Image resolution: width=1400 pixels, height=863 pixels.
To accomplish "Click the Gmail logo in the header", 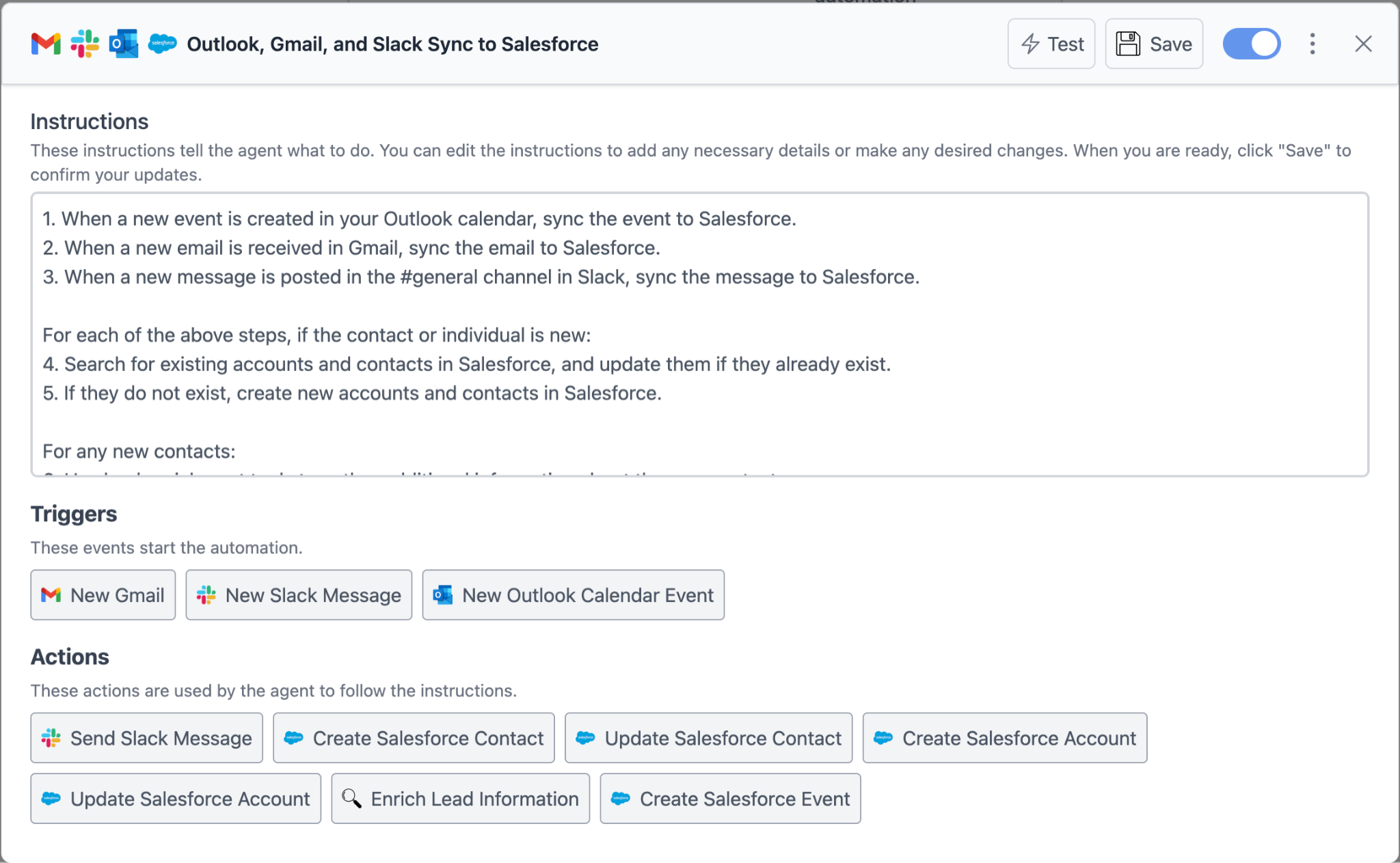I will click(46, 44).
